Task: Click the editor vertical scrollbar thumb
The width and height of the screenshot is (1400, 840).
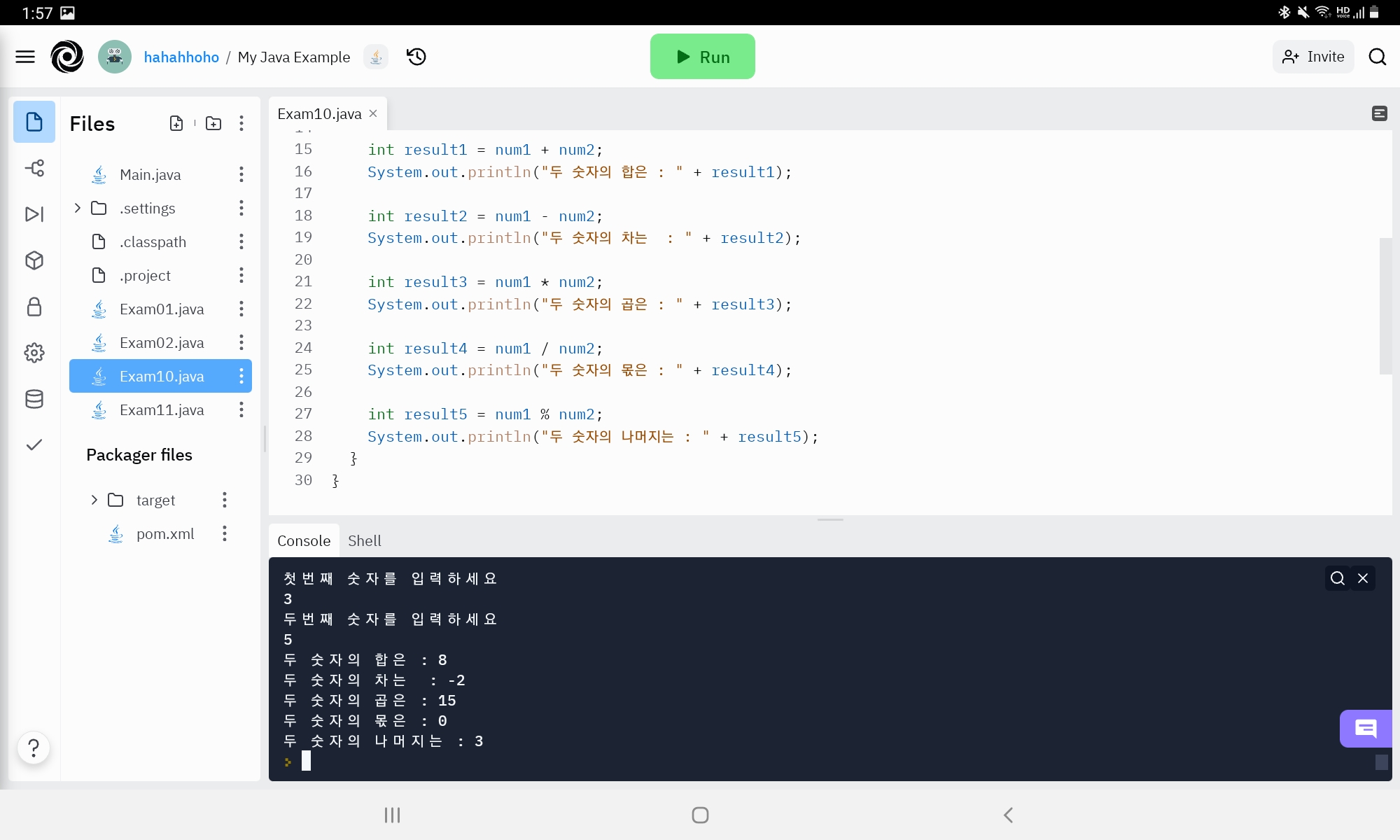Action: (1385, 306)
